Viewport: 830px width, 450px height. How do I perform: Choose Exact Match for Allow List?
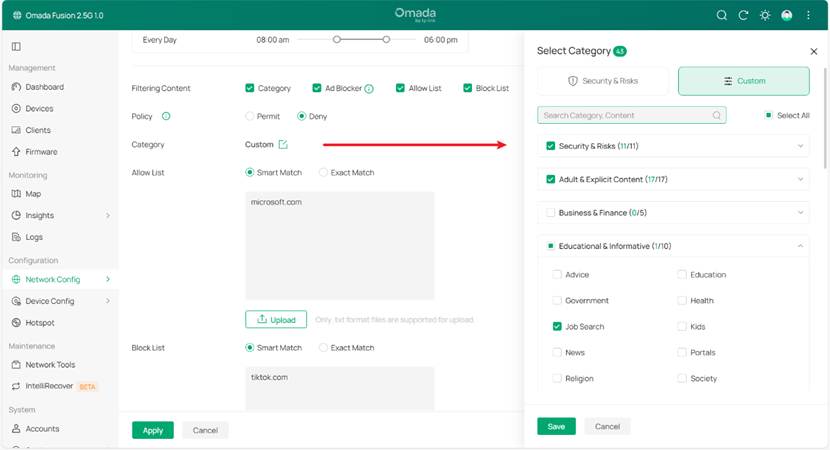click(x=323, y=173)
